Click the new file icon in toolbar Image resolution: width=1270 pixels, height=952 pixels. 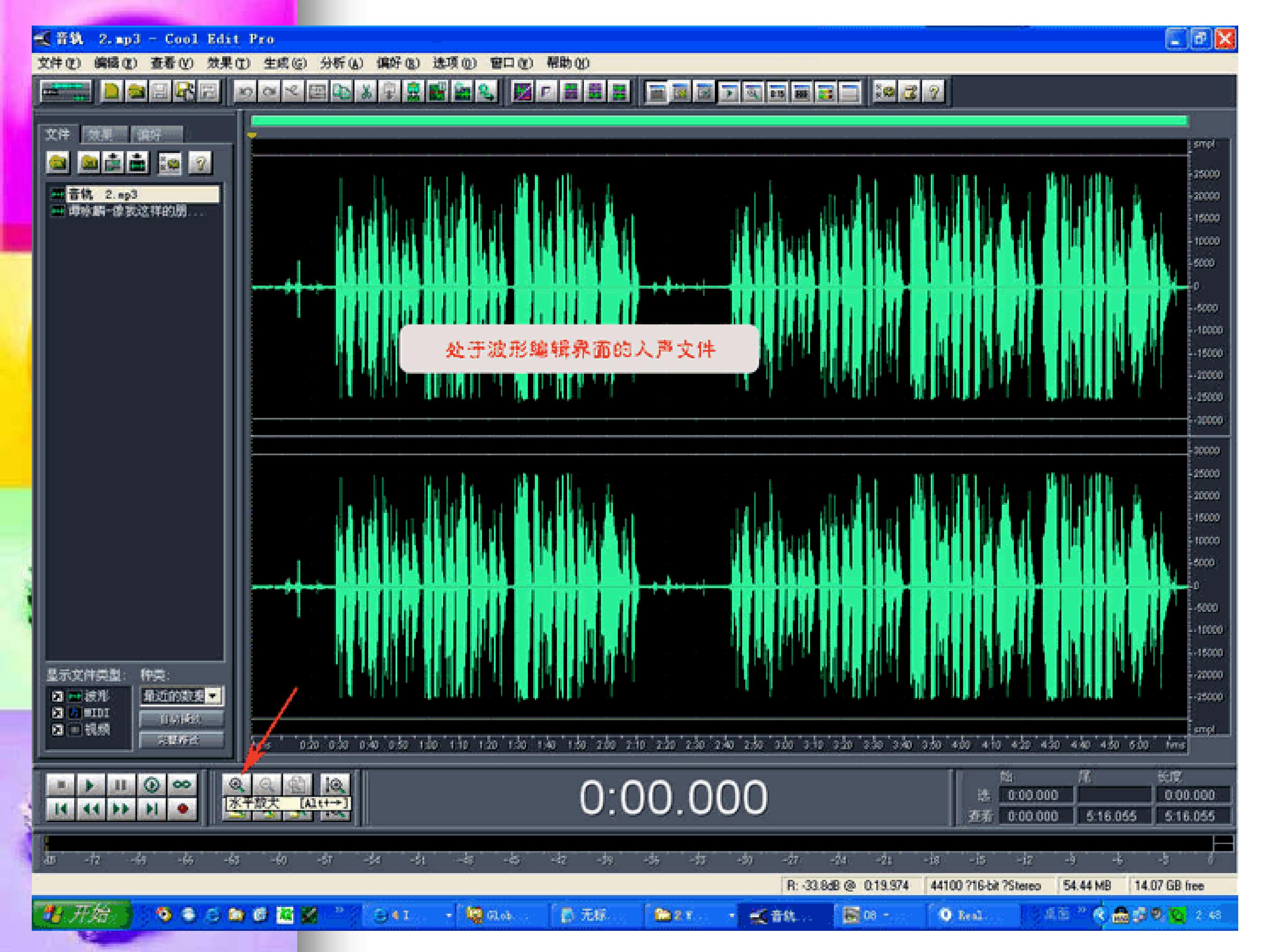tap(112, 91)
